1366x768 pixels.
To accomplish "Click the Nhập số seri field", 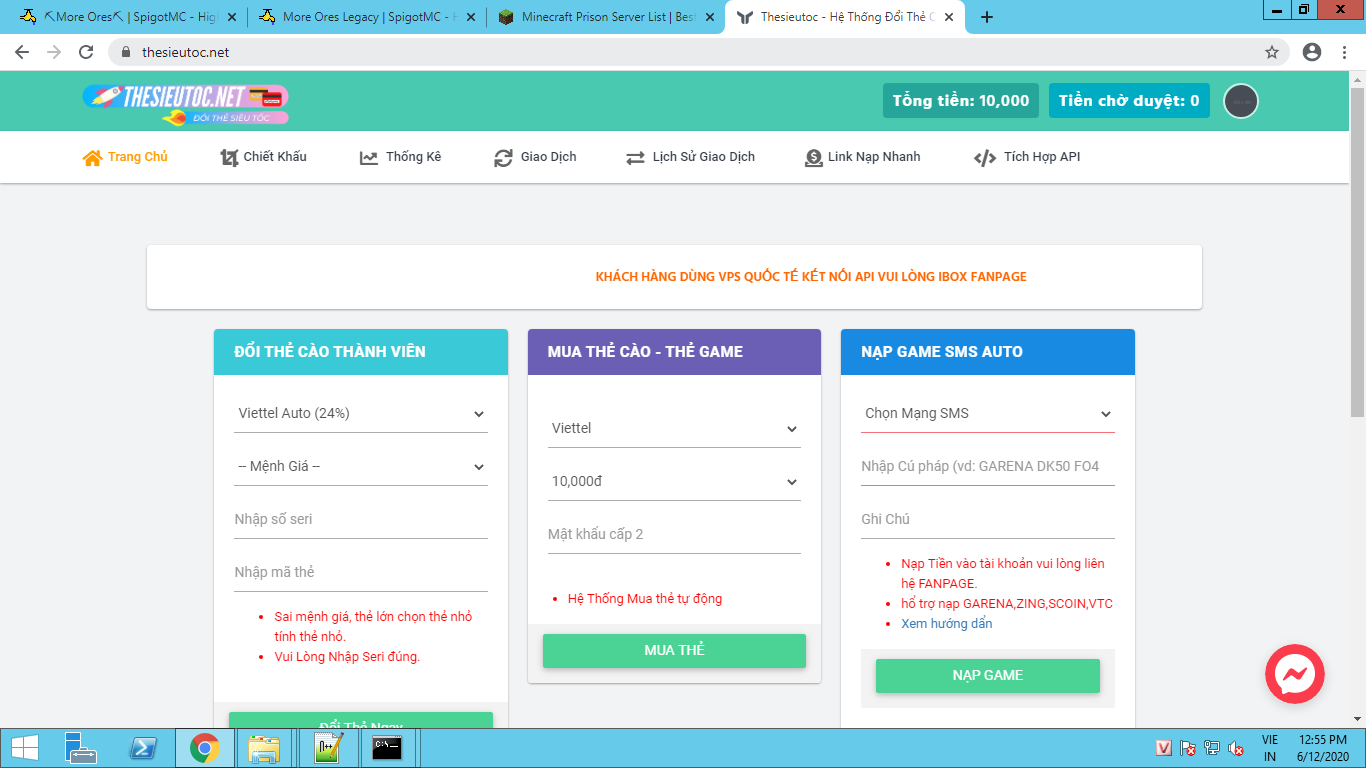I will click(x=361, y=520).
